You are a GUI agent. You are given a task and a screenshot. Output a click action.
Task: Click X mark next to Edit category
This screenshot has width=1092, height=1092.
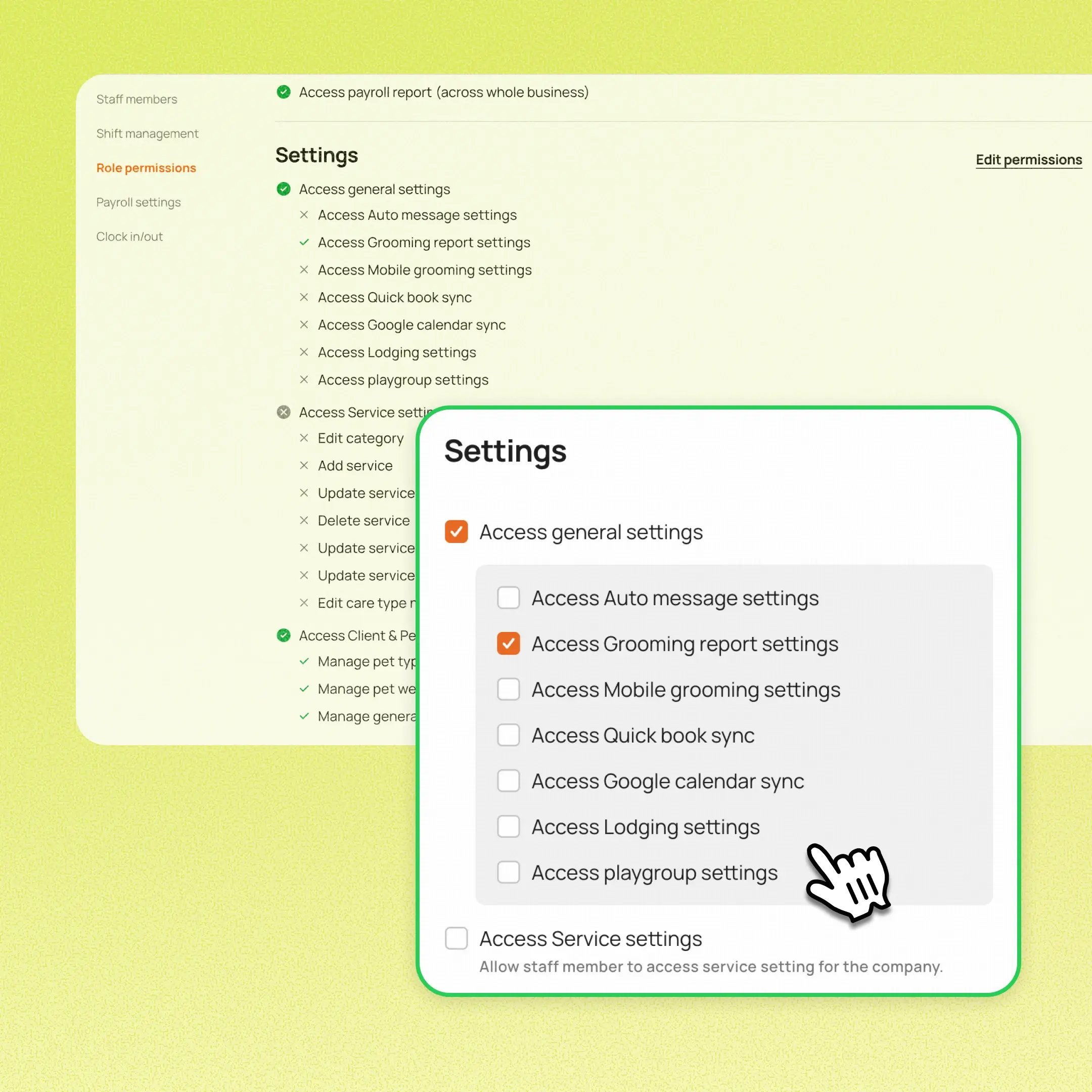304,438
